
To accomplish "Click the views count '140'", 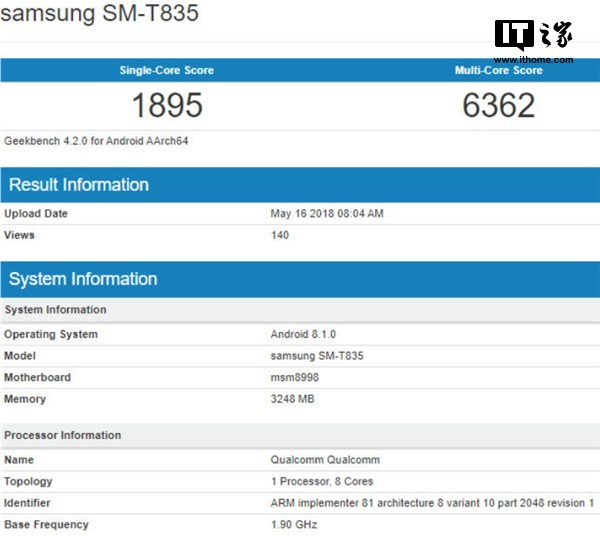I will [x=280, y=235].
